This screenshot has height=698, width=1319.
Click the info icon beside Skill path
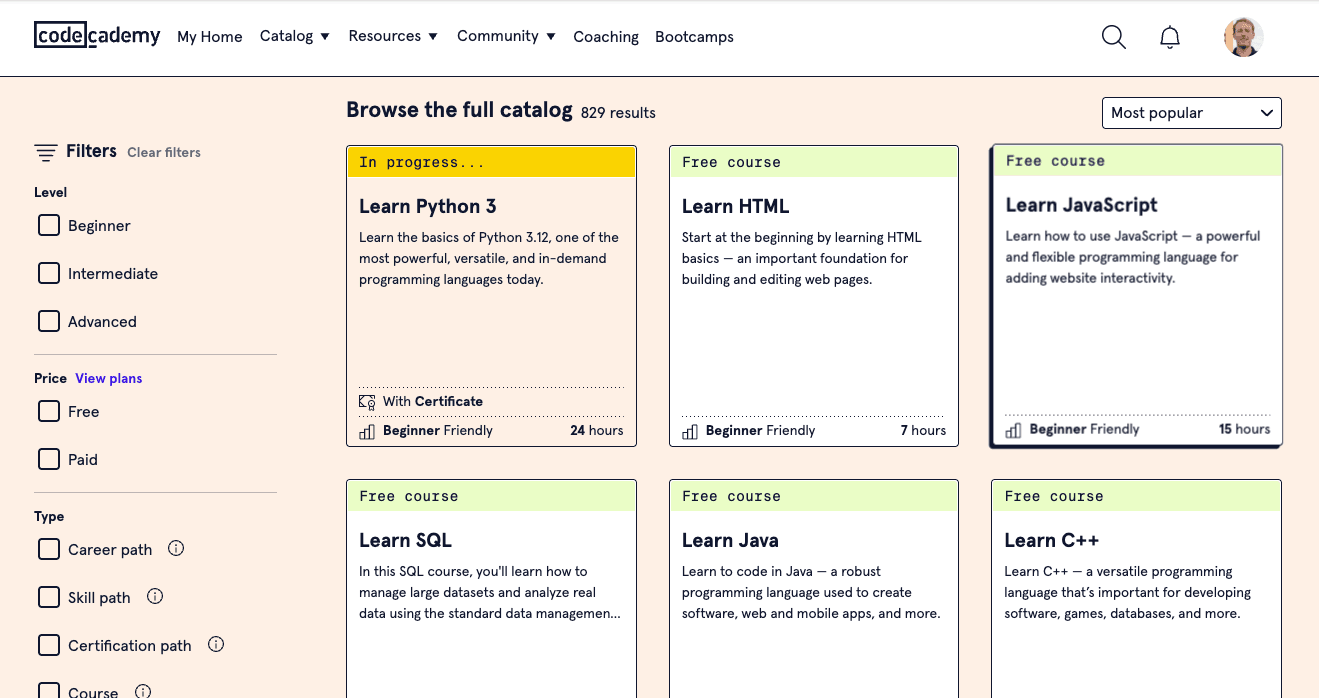[155, 596]
